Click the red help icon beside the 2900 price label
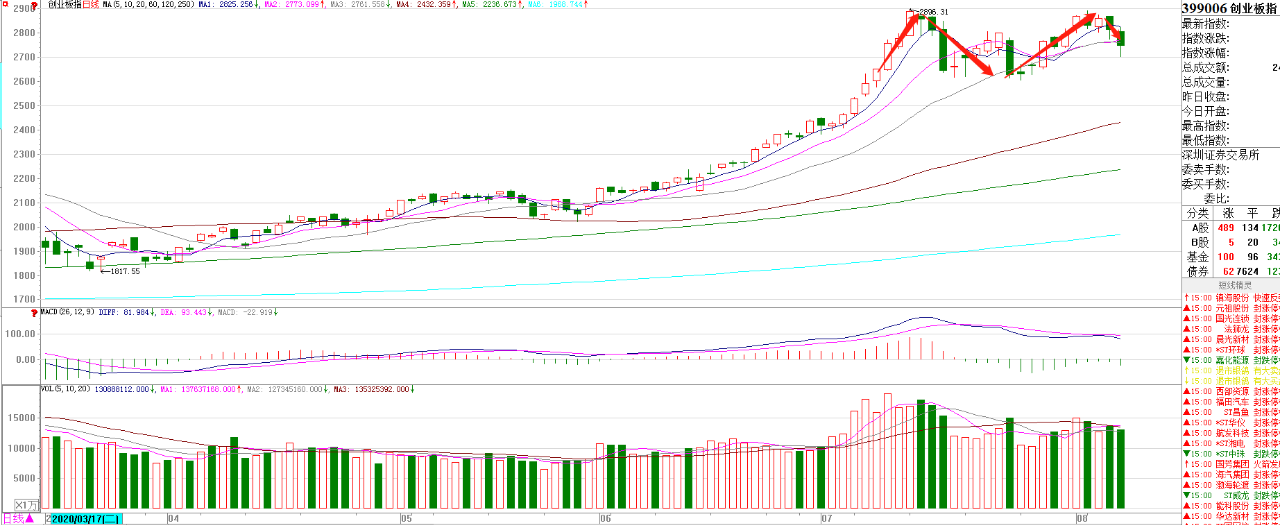The width and height of the screenshot is (1280, 525). click(36, 6)
